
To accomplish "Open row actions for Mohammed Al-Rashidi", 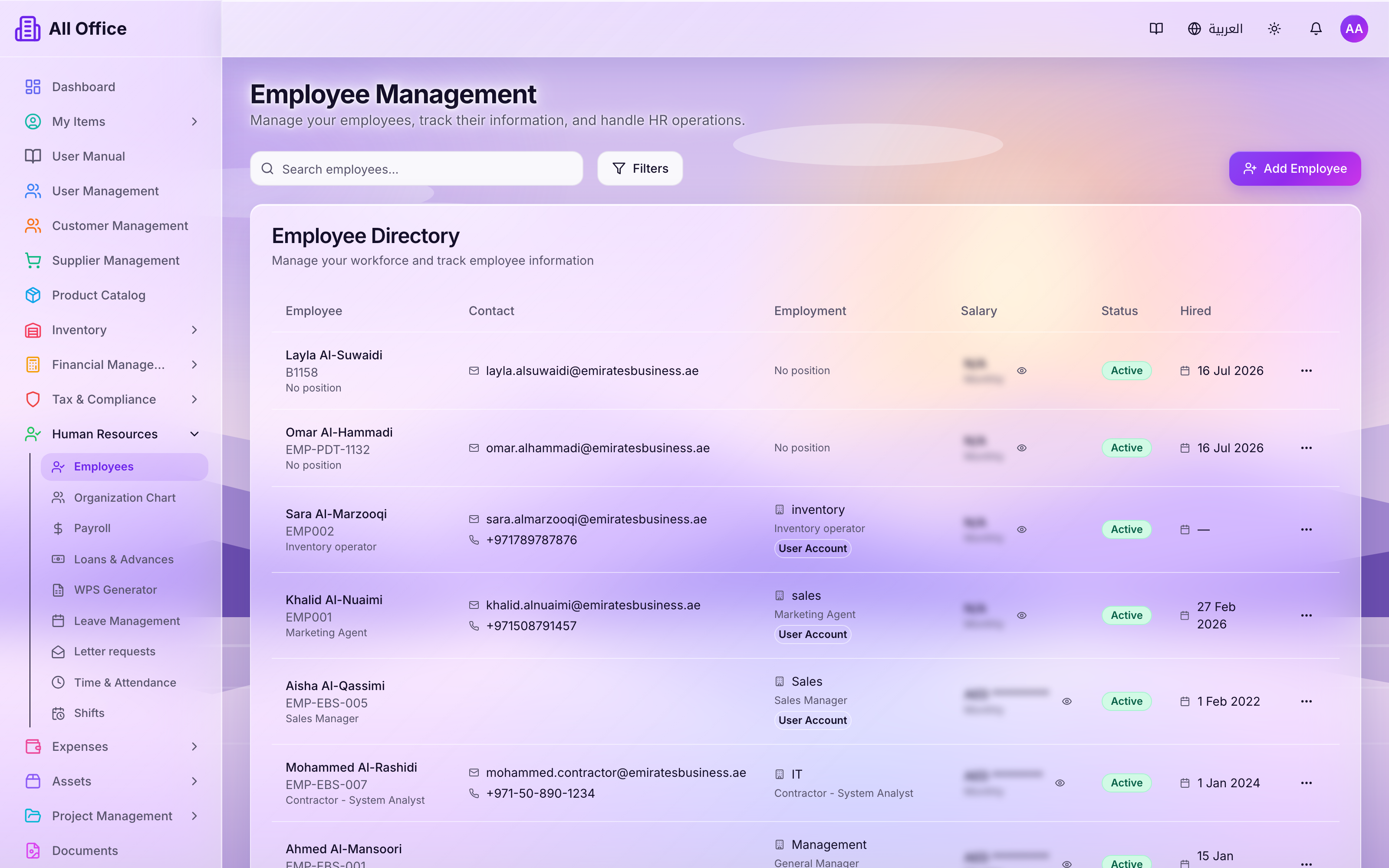I will pos(1307,783).
